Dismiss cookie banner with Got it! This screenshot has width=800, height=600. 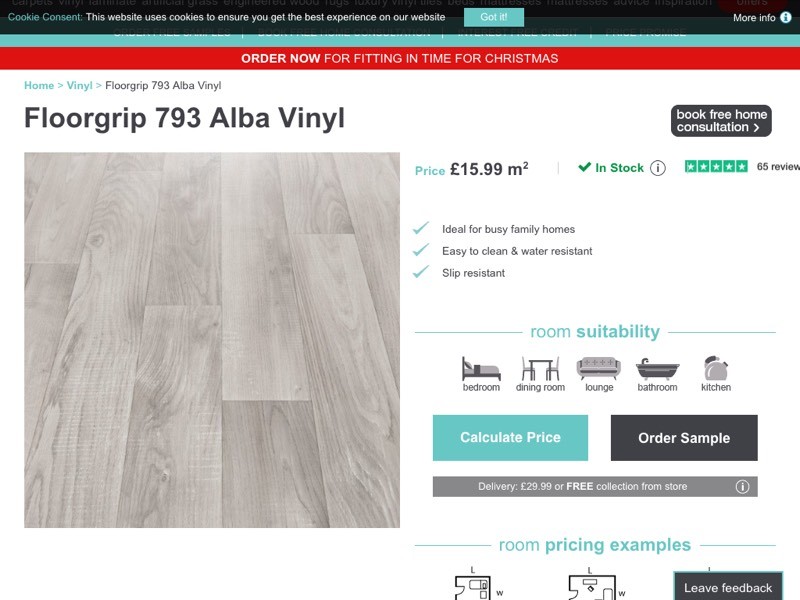point(494,17)
